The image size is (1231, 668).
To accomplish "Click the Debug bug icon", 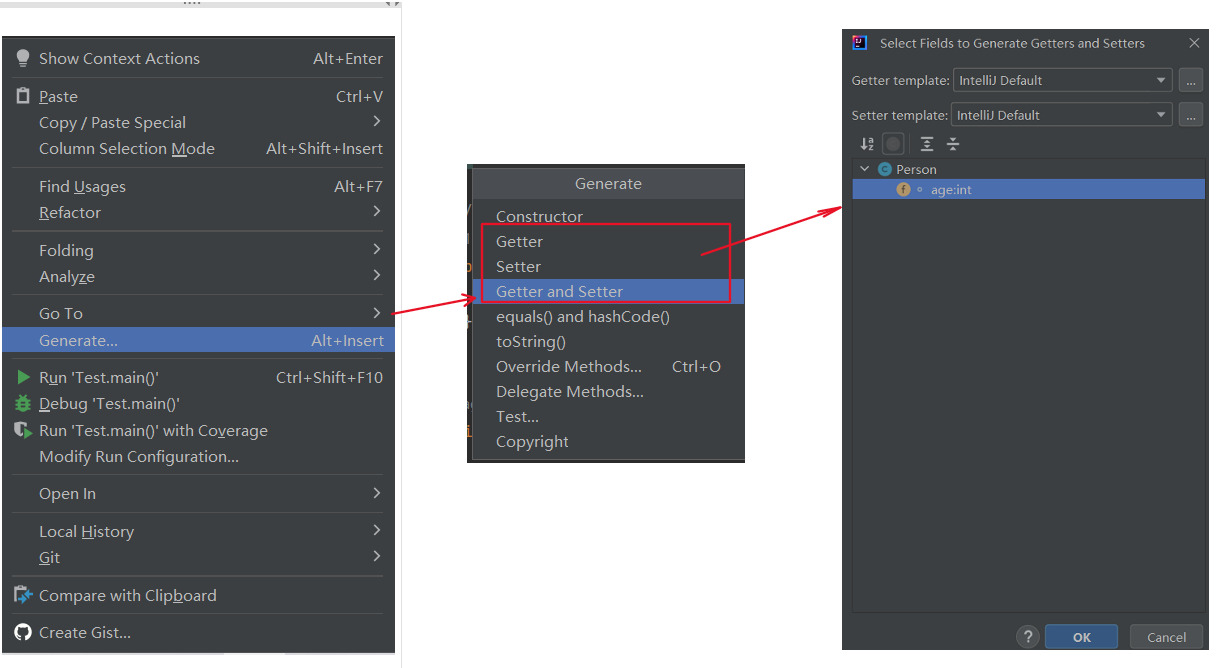I will (23, 404).
